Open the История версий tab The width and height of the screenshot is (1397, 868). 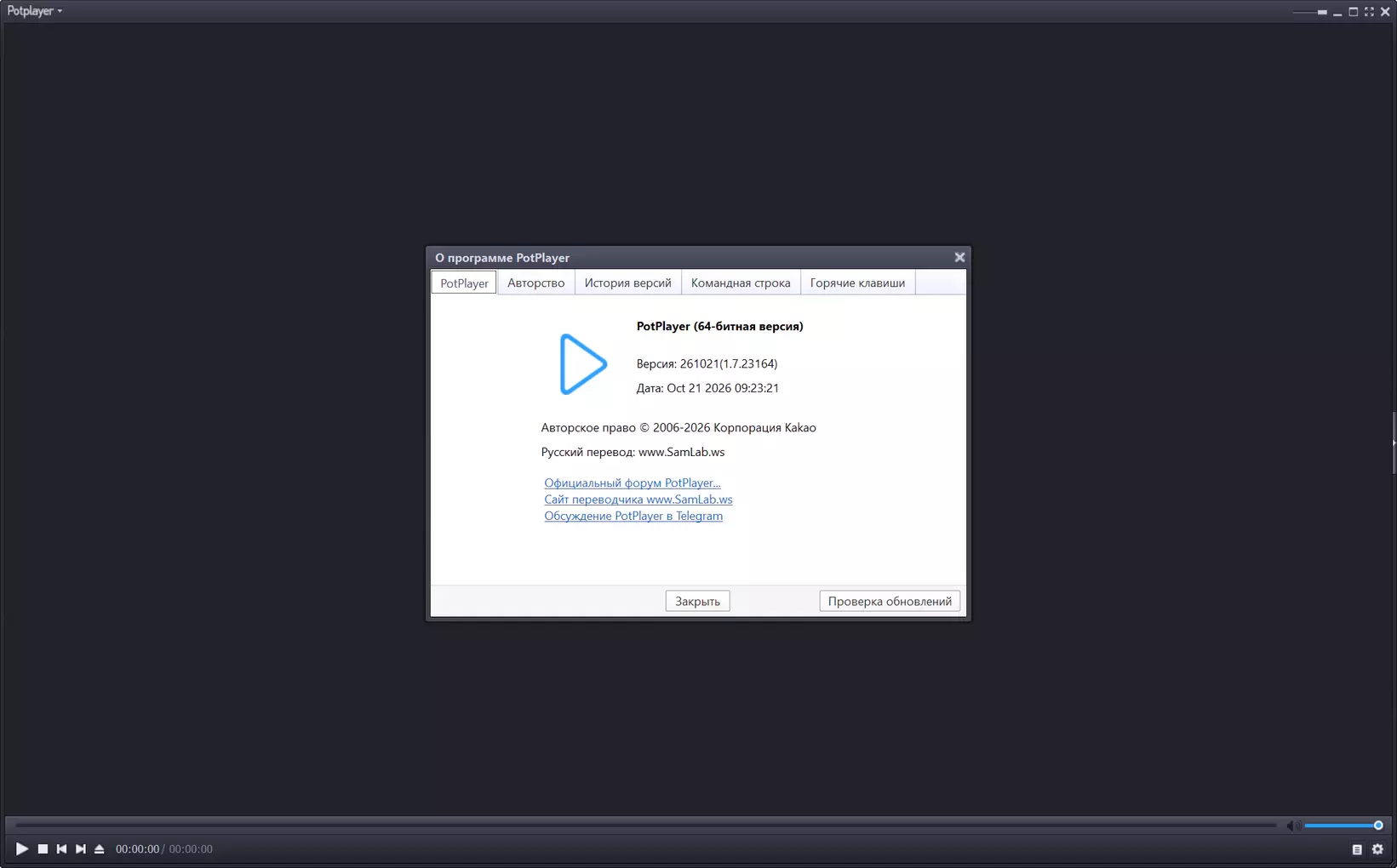pyautogui.click(x=627, y=283)
